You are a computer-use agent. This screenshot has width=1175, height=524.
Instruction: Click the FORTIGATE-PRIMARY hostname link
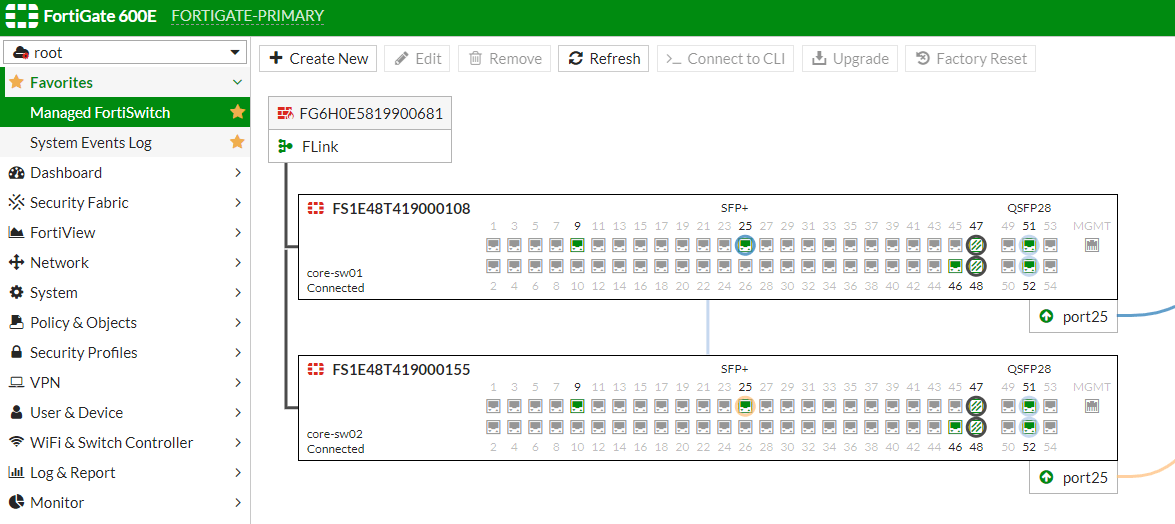pos(247,16)
